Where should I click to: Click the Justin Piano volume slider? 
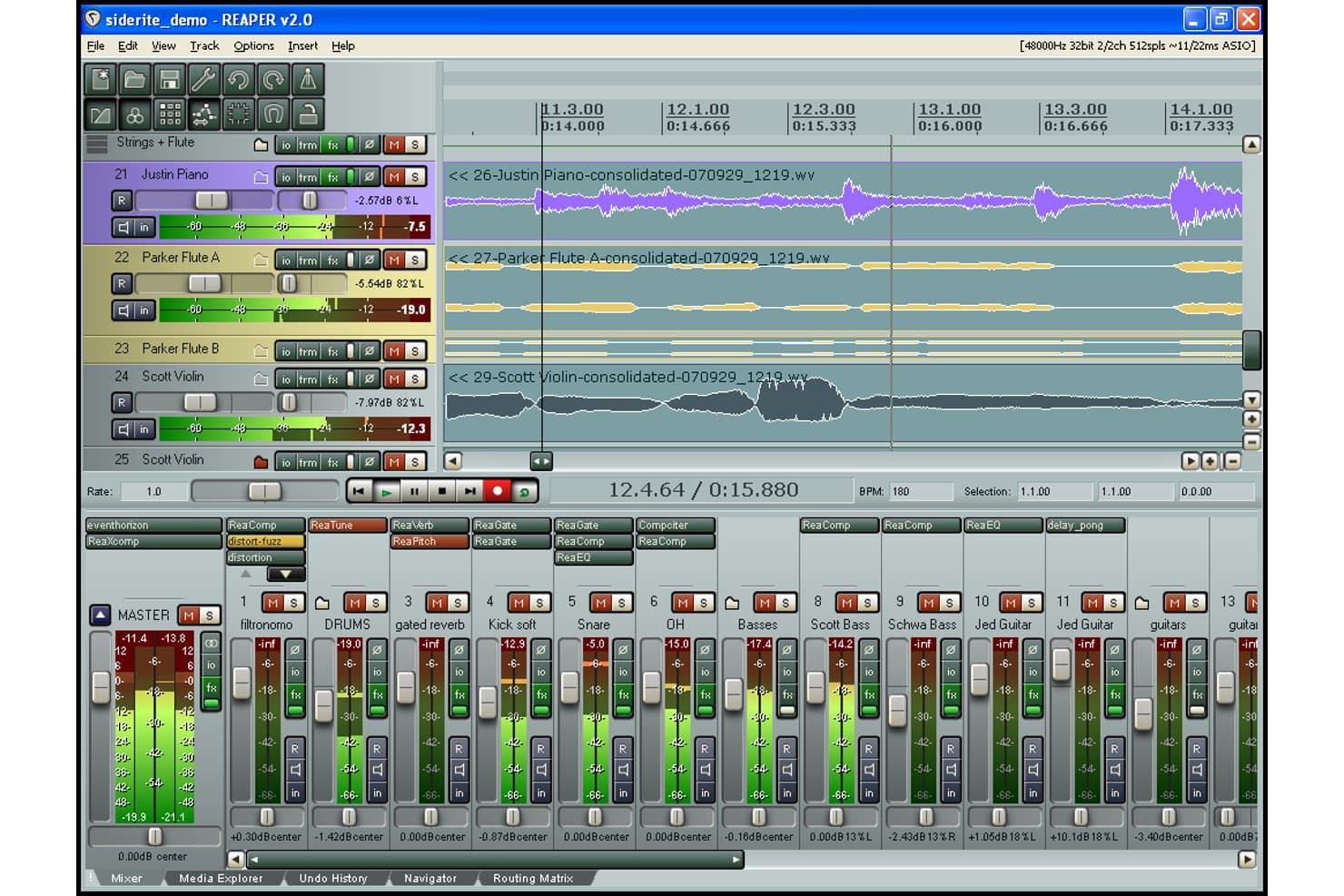(204, 201)
